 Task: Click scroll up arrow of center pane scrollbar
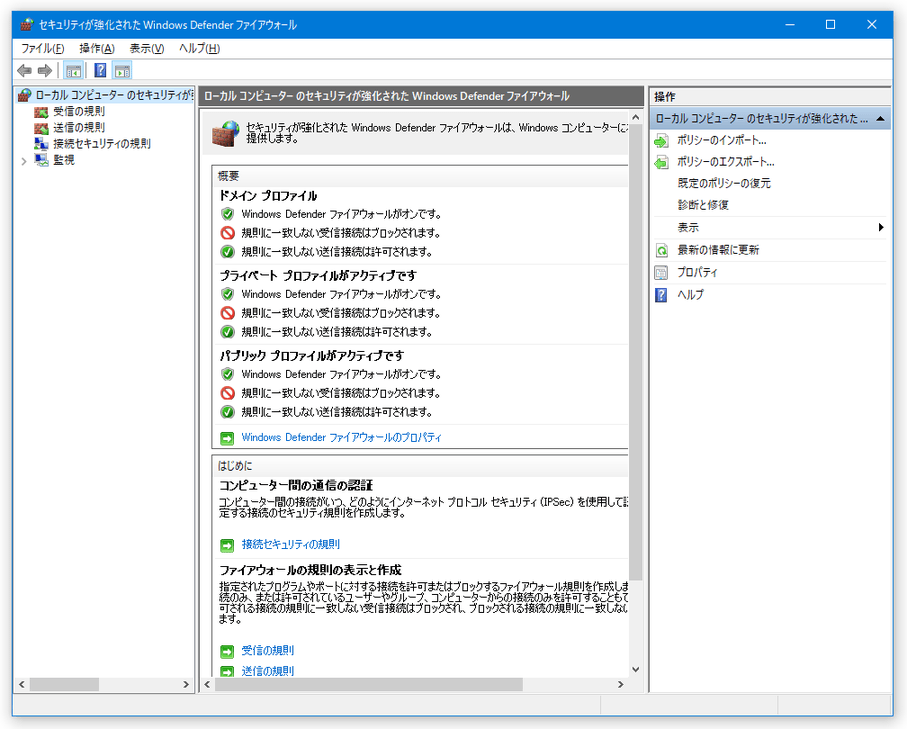point(636,117)
